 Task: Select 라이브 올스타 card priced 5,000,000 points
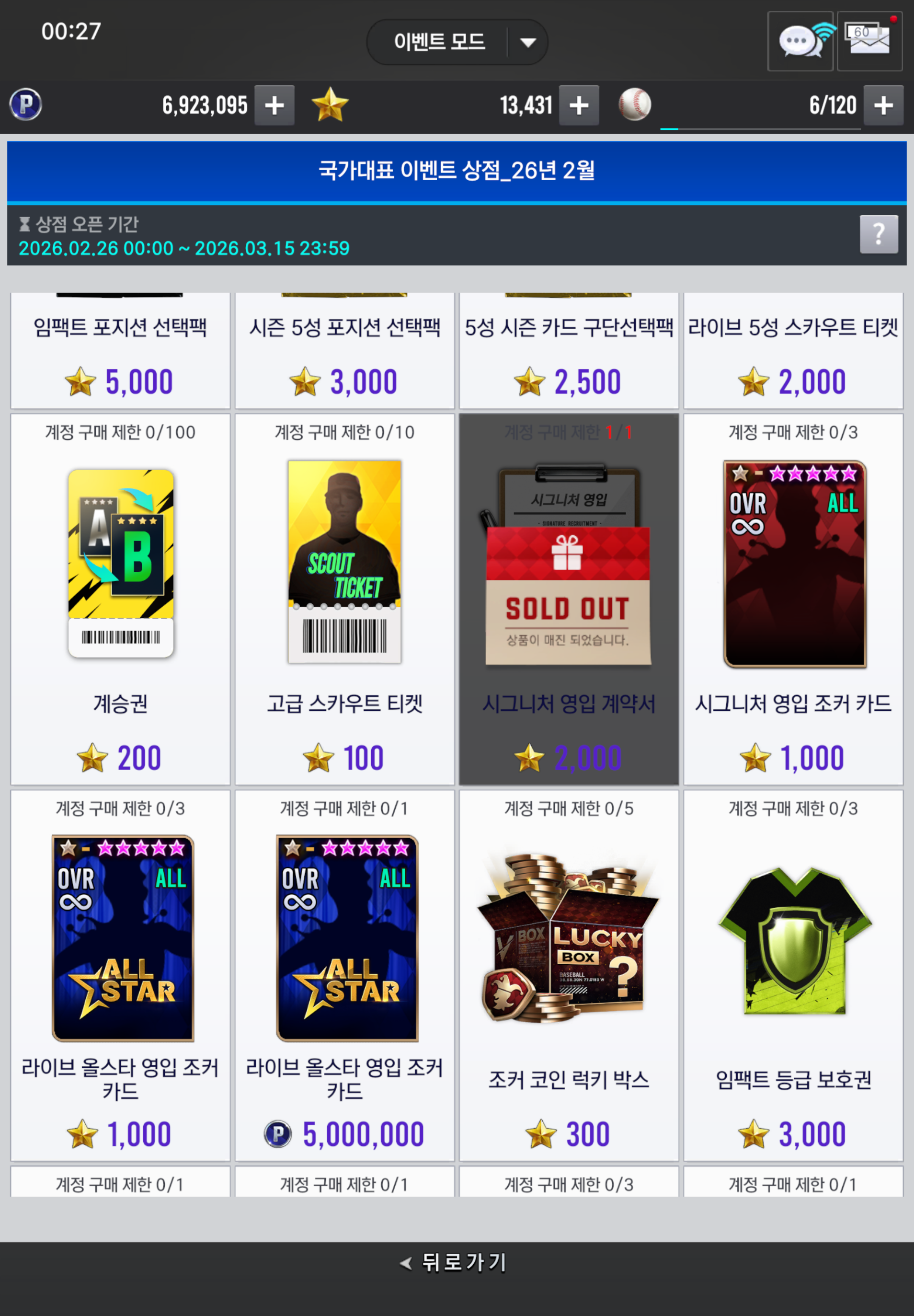point(345,976)
